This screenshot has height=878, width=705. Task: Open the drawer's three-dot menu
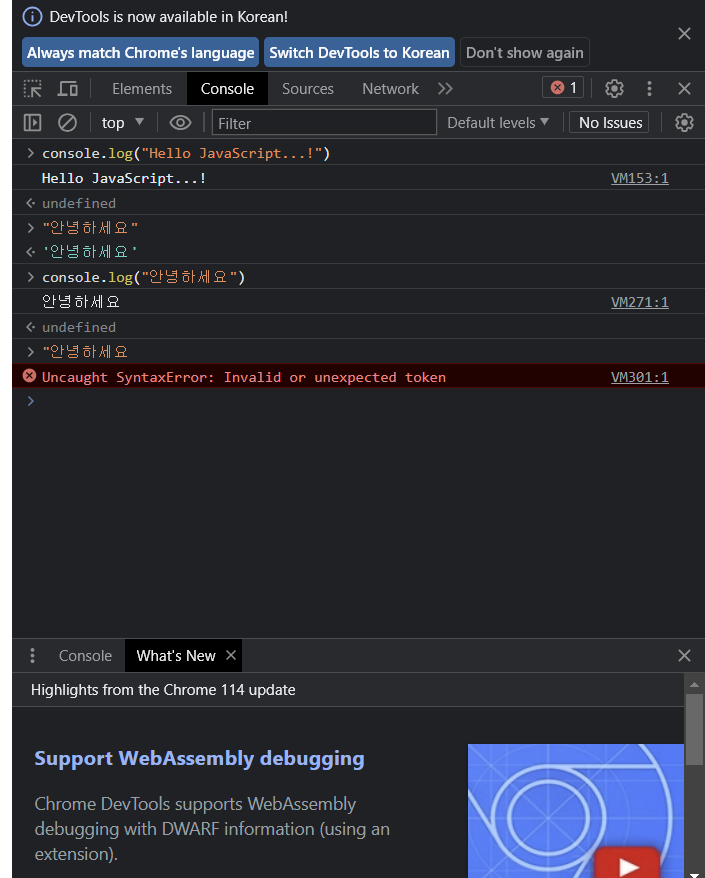pyautogui.click(x=32, y=655)
